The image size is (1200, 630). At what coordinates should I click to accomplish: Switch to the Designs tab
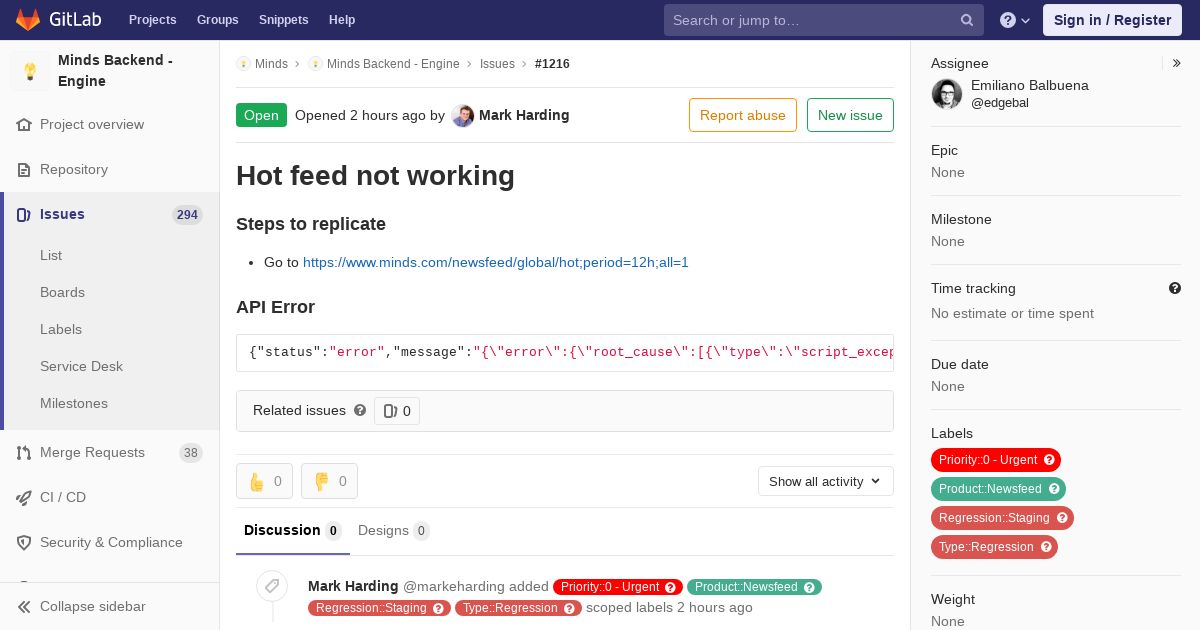pos(394,530)
